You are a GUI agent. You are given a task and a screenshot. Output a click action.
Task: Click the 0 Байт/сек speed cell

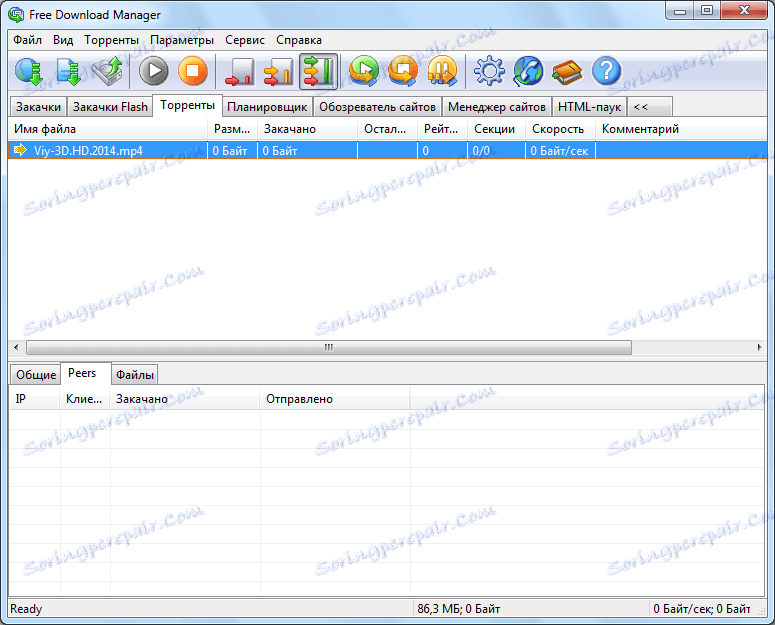point(560,151)
